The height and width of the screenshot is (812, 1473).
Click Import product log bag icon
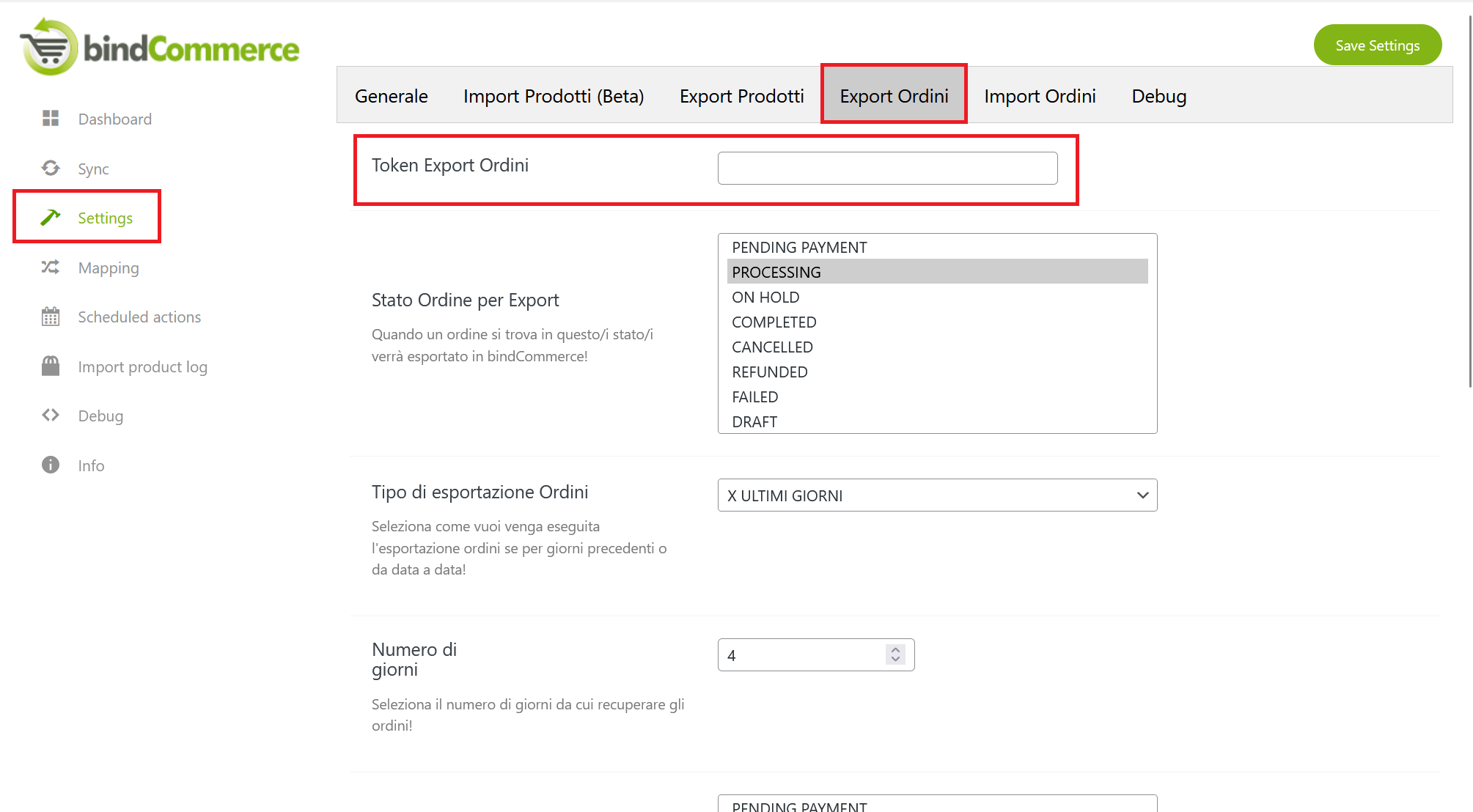pos(51,366)
